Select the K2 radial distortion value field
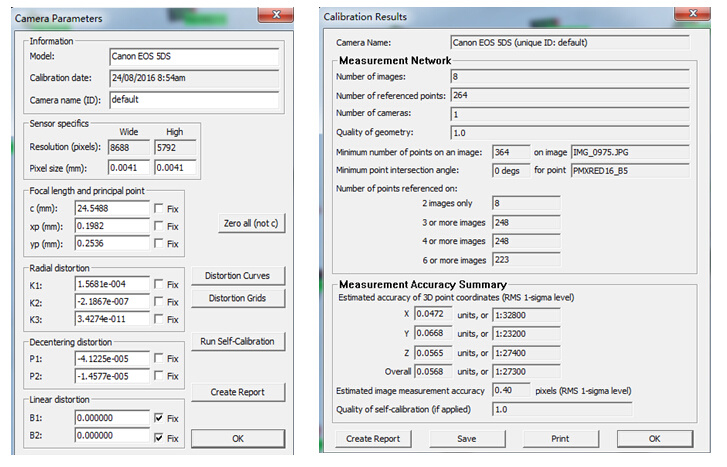The width and height of the screenshot is (727, 467). click(x=112, y=302)
